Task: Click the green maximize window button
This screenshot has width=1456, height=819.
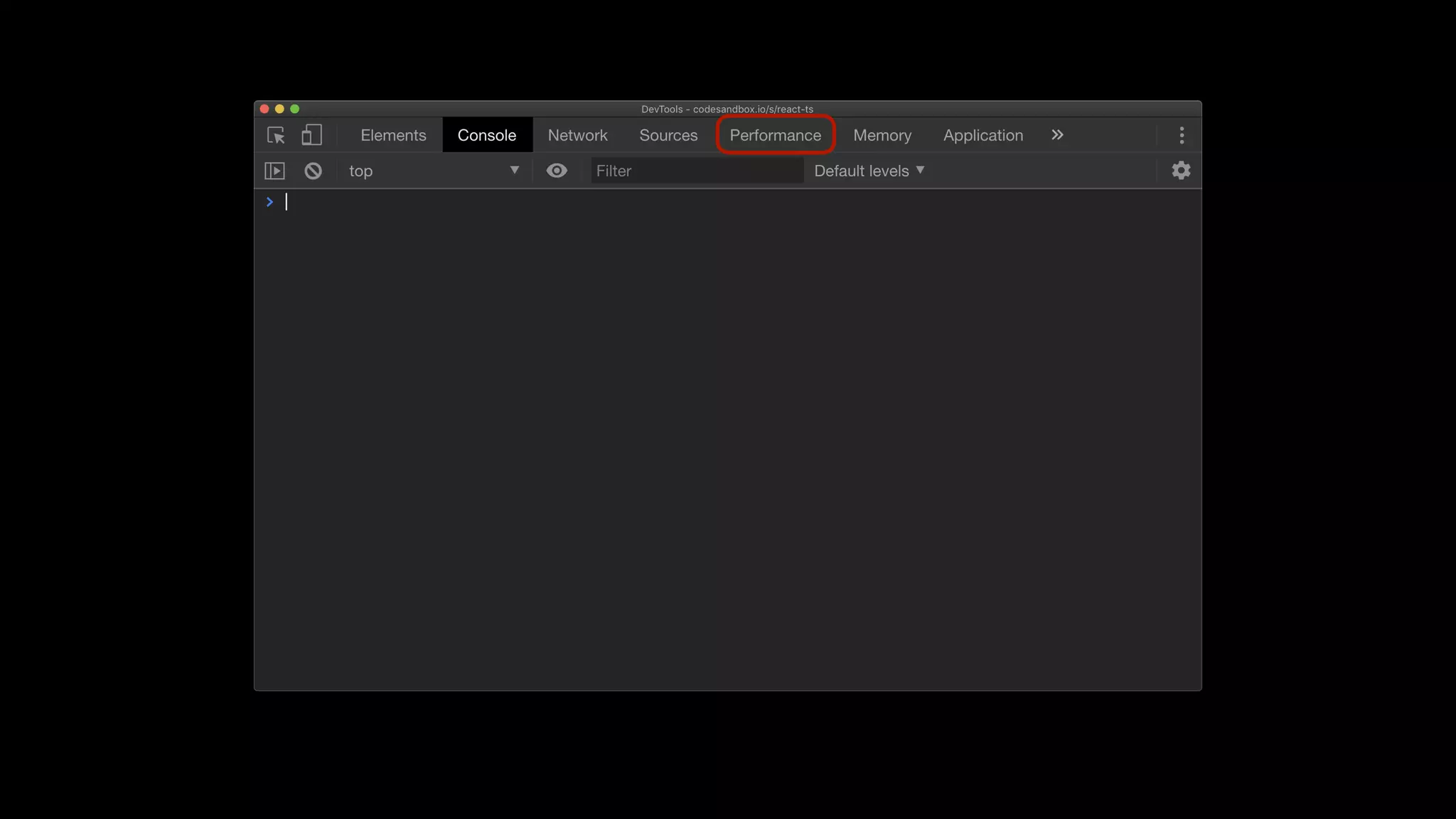Action: [295, 109]
